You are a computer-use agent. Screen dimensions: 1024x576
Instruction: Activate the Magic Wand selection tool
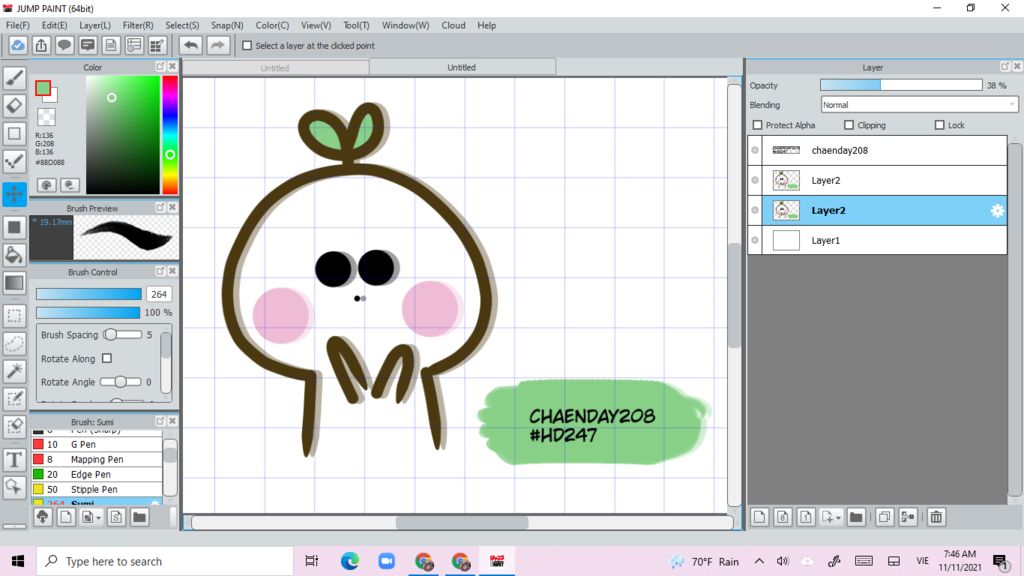[15, 371]
